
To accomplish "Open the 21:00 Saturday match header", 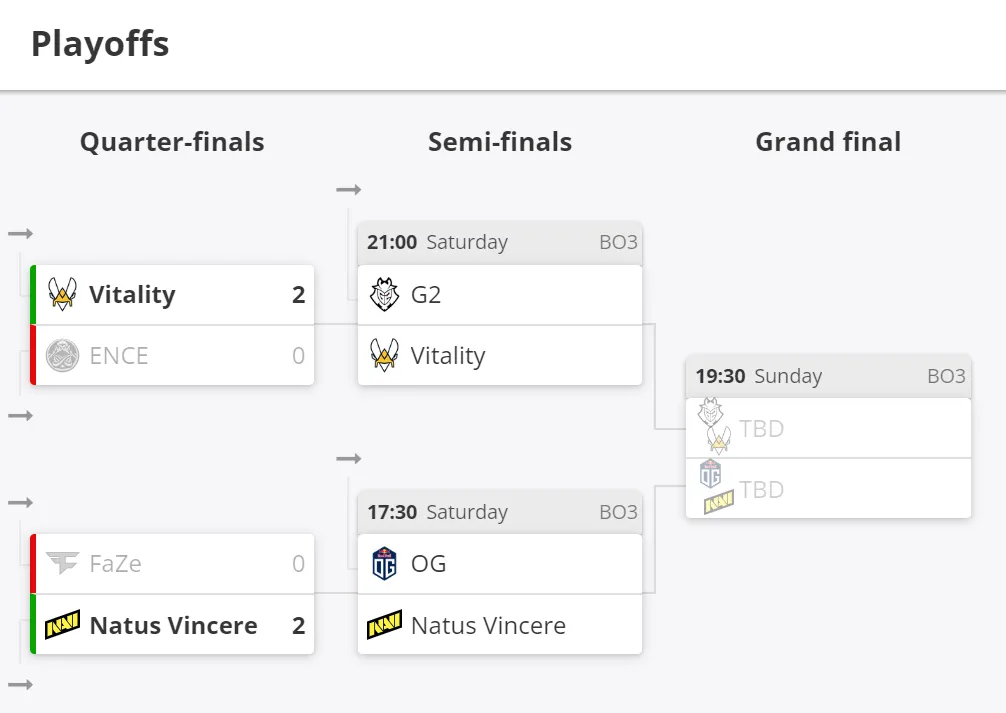I will click(500, 243).
